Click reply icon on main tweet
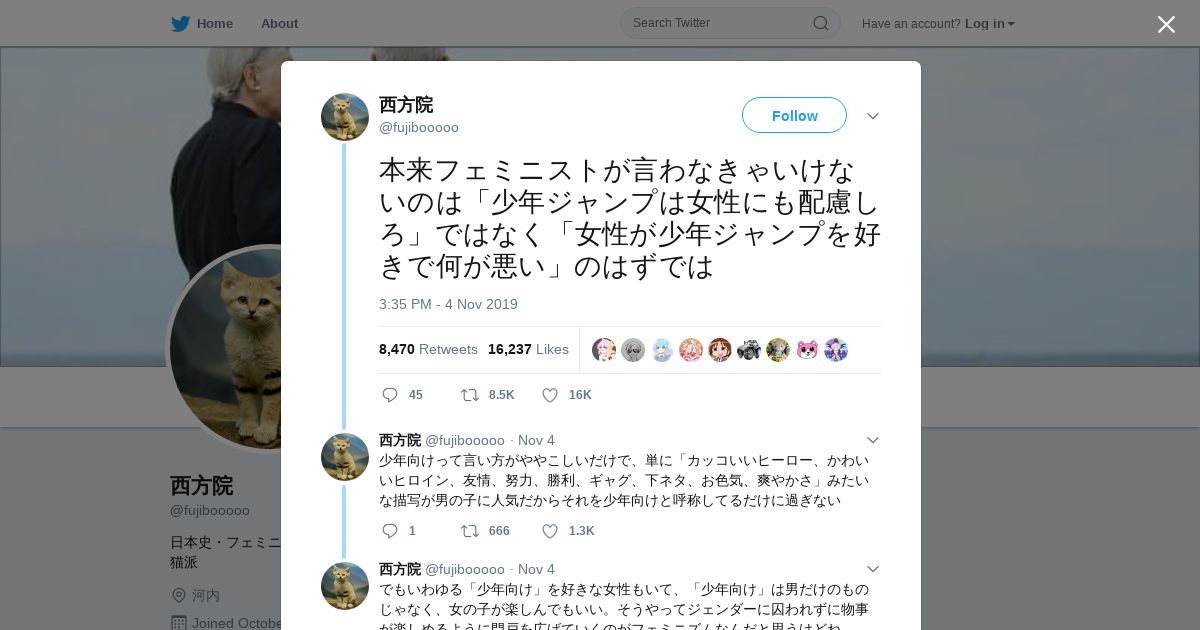Image resolution: width=1200 pixels, height=630 pixels. [x=390, y=395]
